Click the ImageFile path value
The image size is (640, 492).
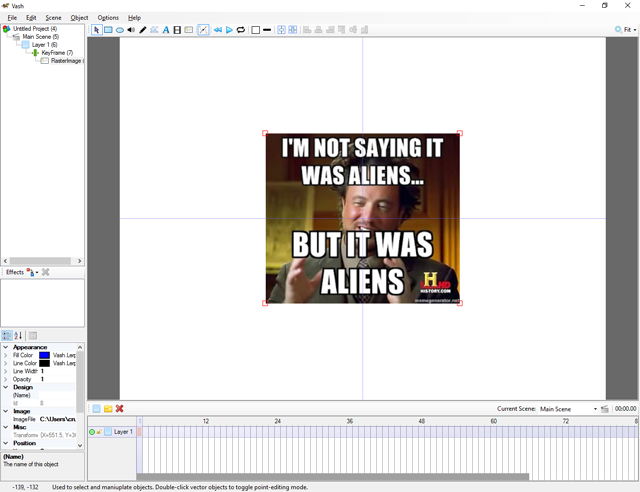(x=57, y=419)
